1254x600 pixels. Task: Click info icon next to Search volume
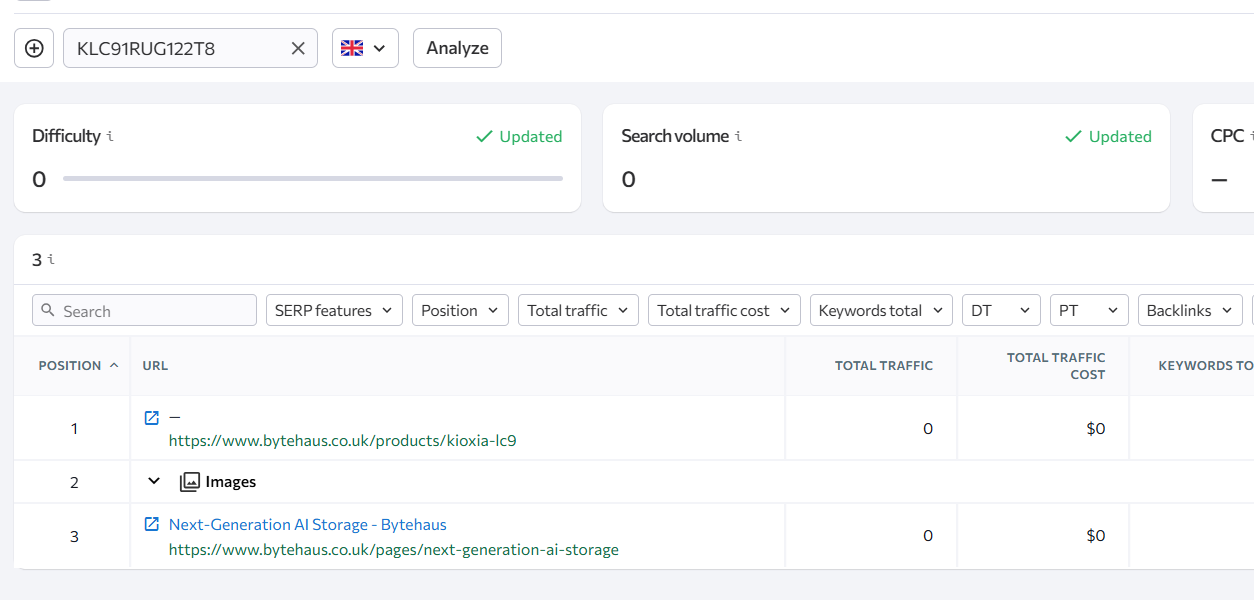click(x=738, y=137)
